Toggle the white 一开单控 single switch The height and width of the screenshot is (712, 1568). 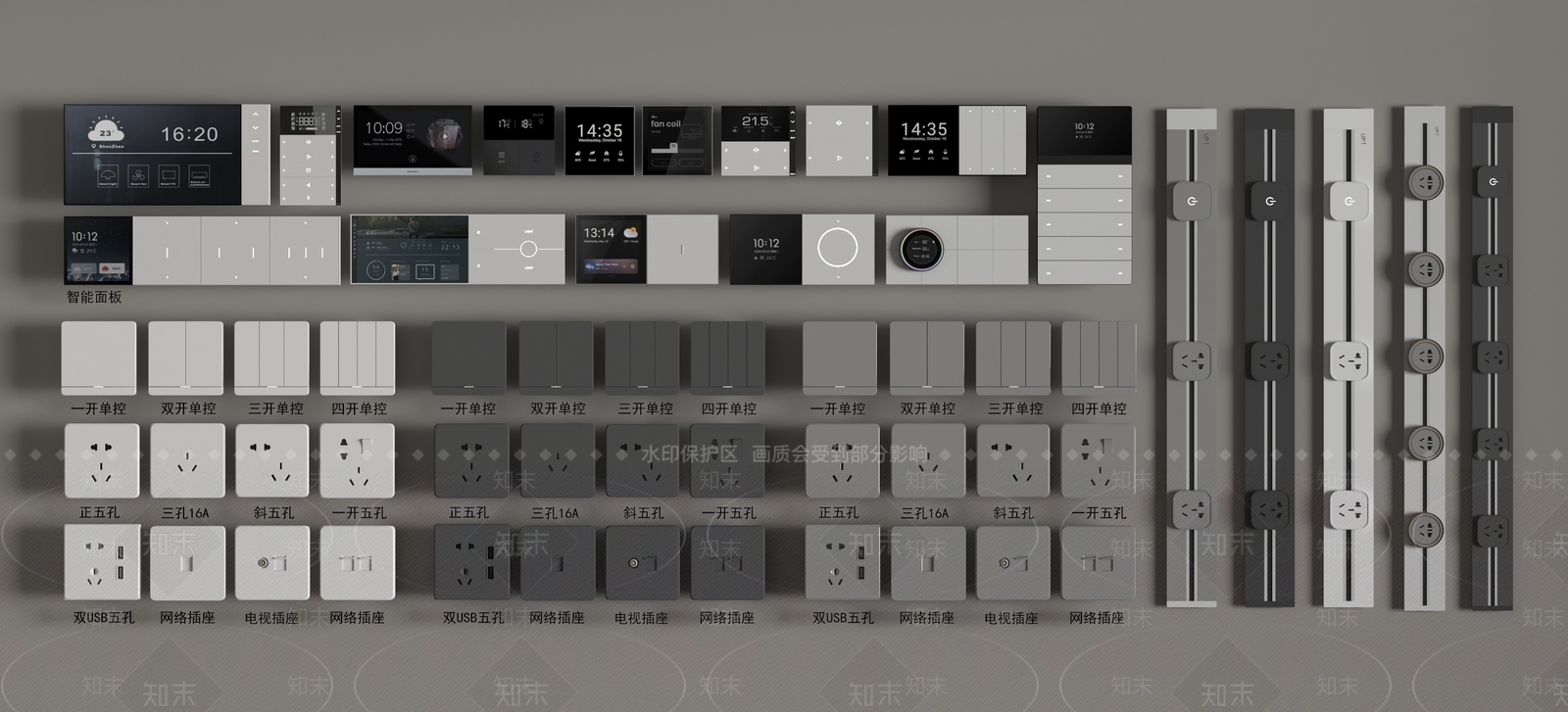pos(99,358)
